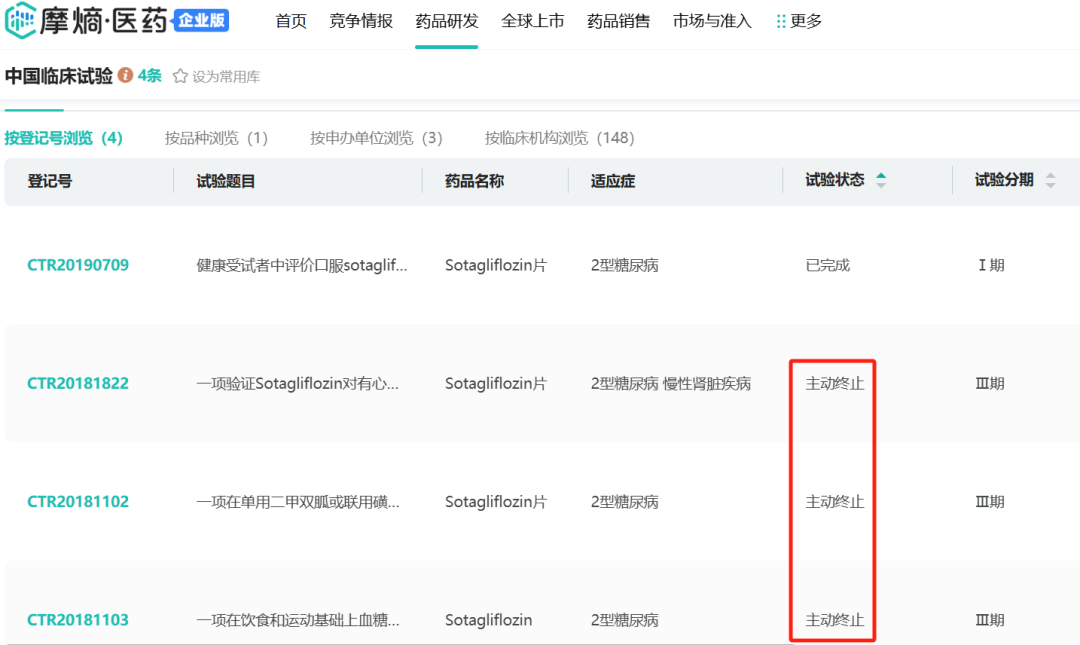1080x645 pixels.
Task: Sort by 试验状态 using its arrow icon
Action: [881, 180]
